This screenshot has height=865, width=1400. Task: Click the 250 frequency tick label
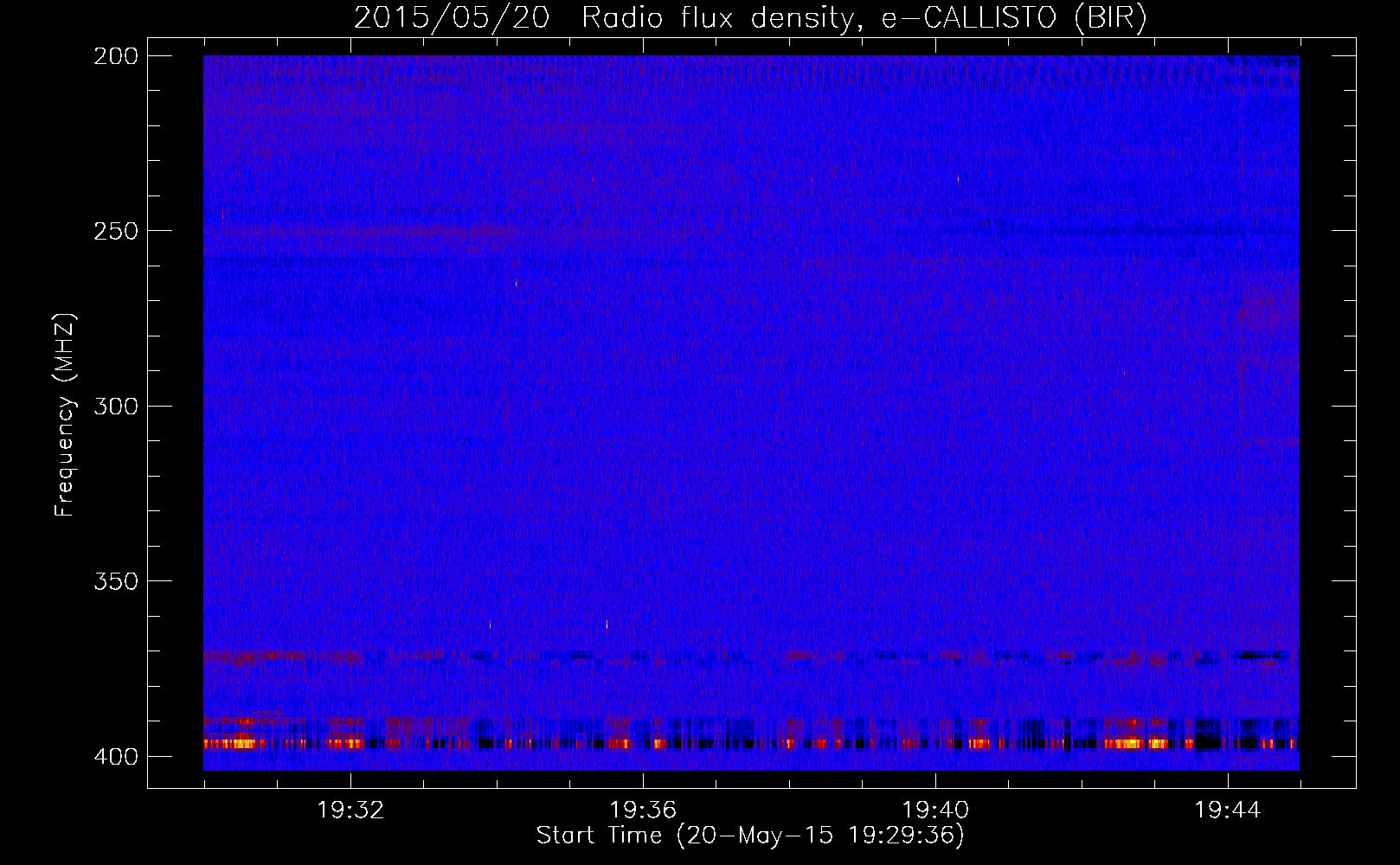(x=115, y=231)
